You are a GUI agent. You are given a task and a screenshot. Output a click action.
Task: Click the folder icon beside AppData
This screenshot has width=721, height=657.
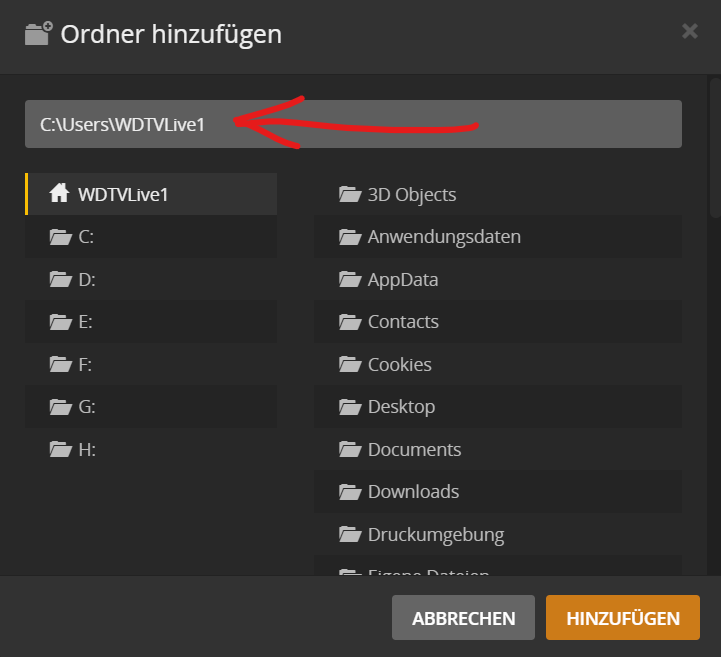coord(349,279)
